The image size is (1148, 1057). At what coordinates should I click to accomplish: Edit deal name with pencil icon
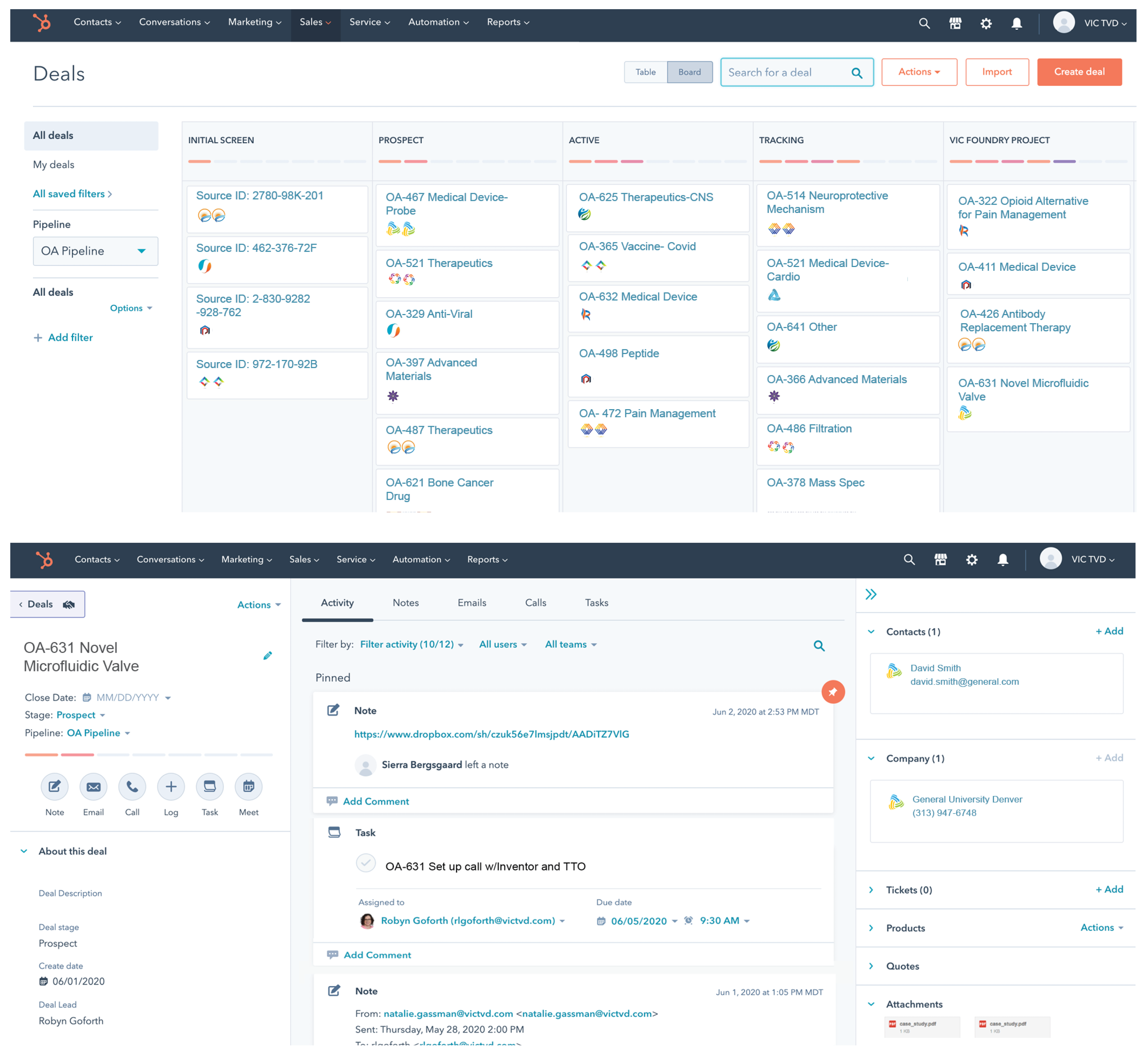point(267,656)
